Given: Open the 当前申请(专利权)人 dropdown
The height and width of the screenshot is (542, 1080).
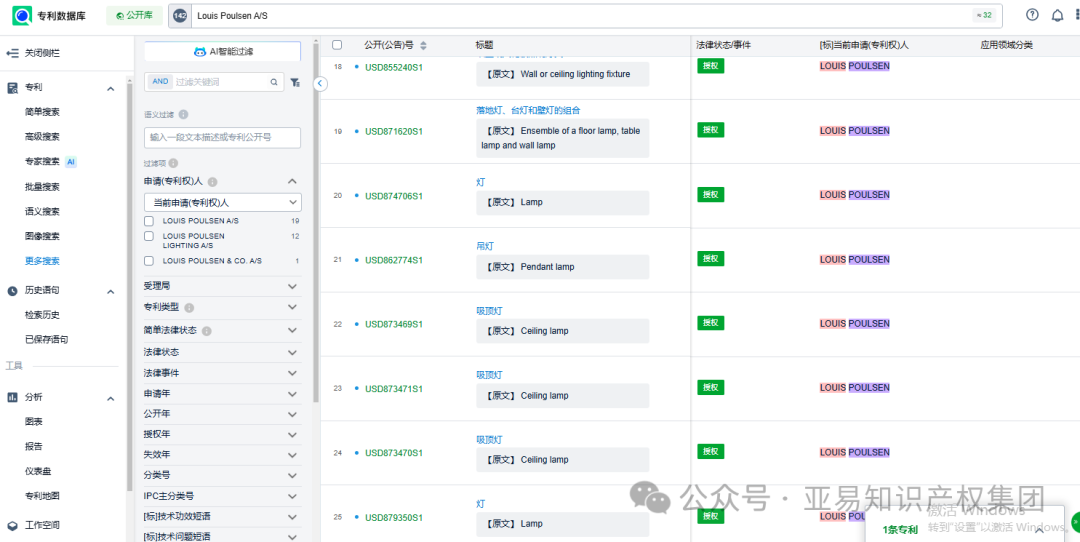Looking at the screenshot, I should [222, 202].
